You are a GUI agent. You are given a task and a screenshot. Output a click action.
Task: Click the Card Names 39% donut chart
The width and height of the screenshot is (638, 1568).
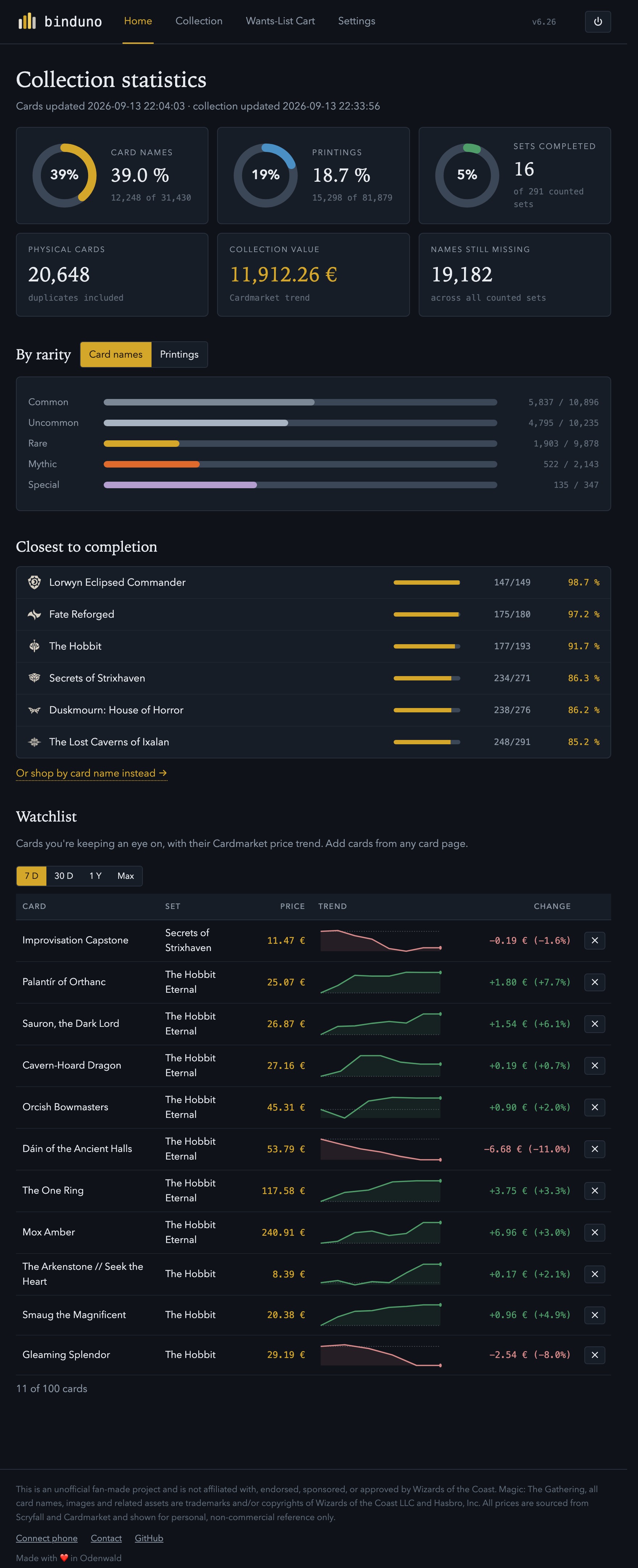point(65,175)
